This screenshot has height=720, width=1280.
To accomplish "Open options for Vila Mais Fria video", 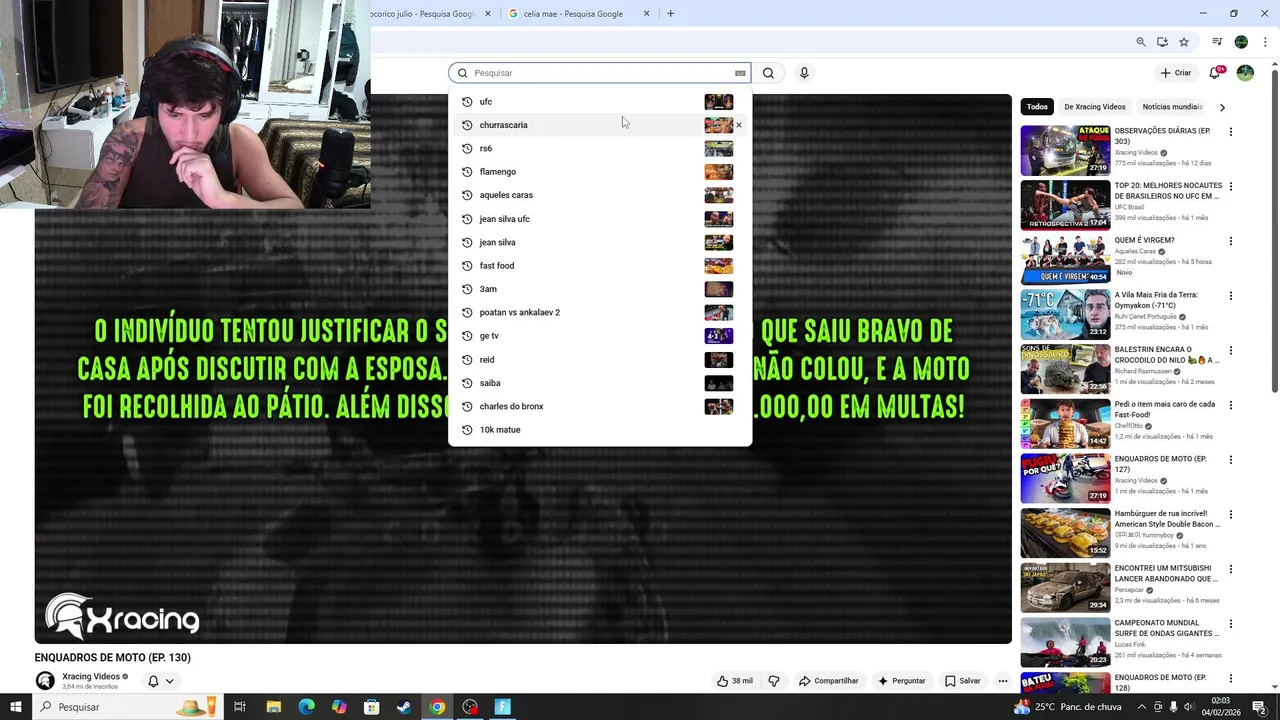I will point(1231,296).
